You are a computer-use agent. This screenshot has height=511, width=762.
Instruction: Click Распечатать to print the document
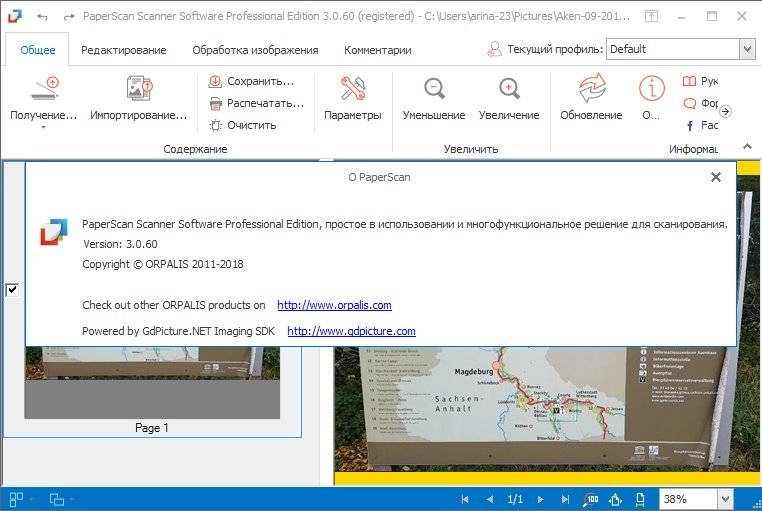tap(256, 103)
